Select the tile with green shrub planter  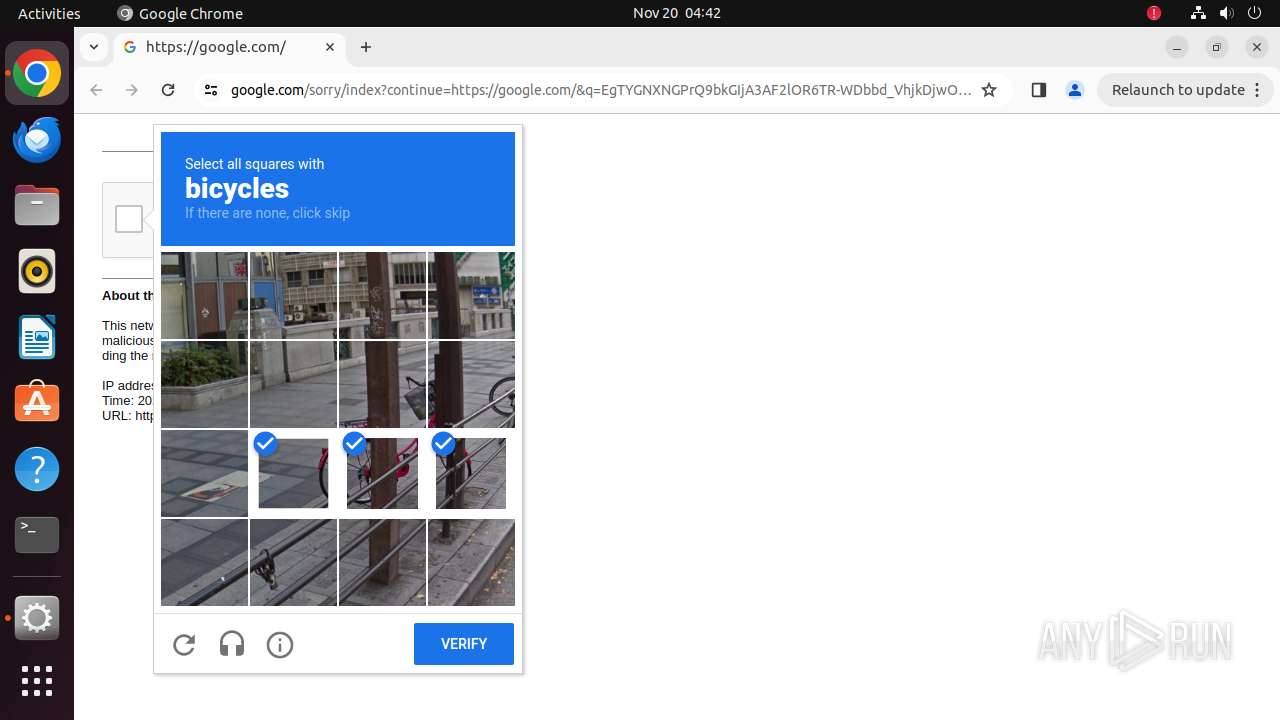[x=204, y=384]
